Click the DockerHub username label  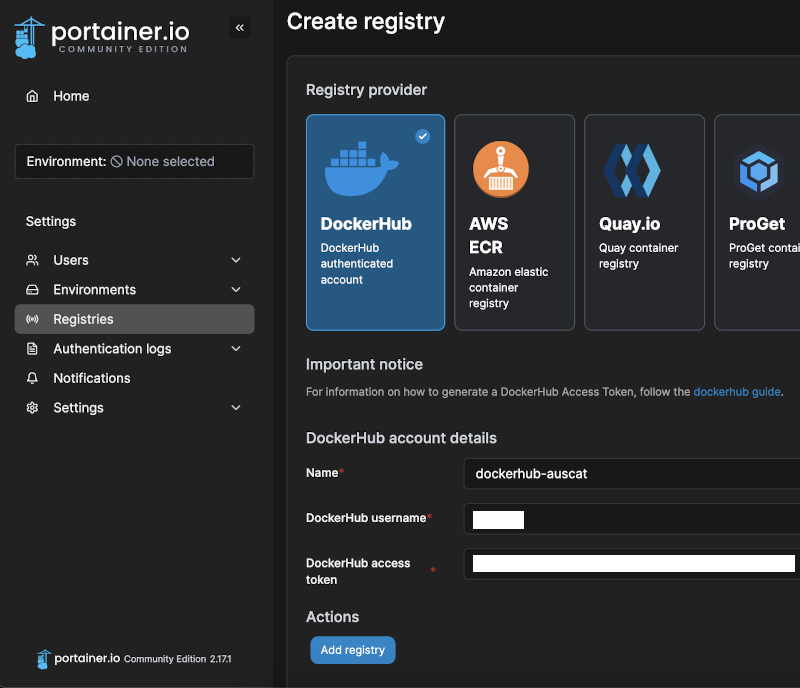click(366, 518)
